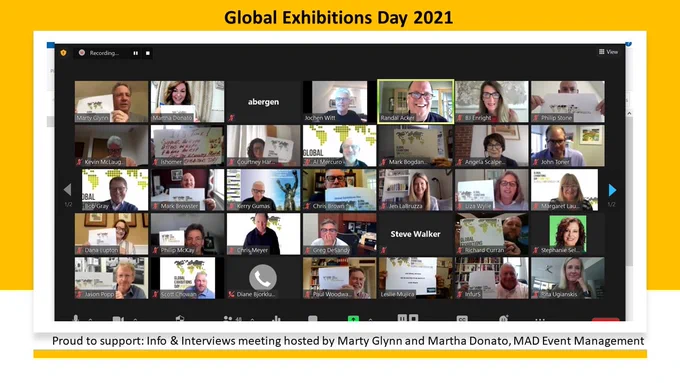Stop the Zoom recording
Viewport: 680px width, 383px height.
coord(147,53)
